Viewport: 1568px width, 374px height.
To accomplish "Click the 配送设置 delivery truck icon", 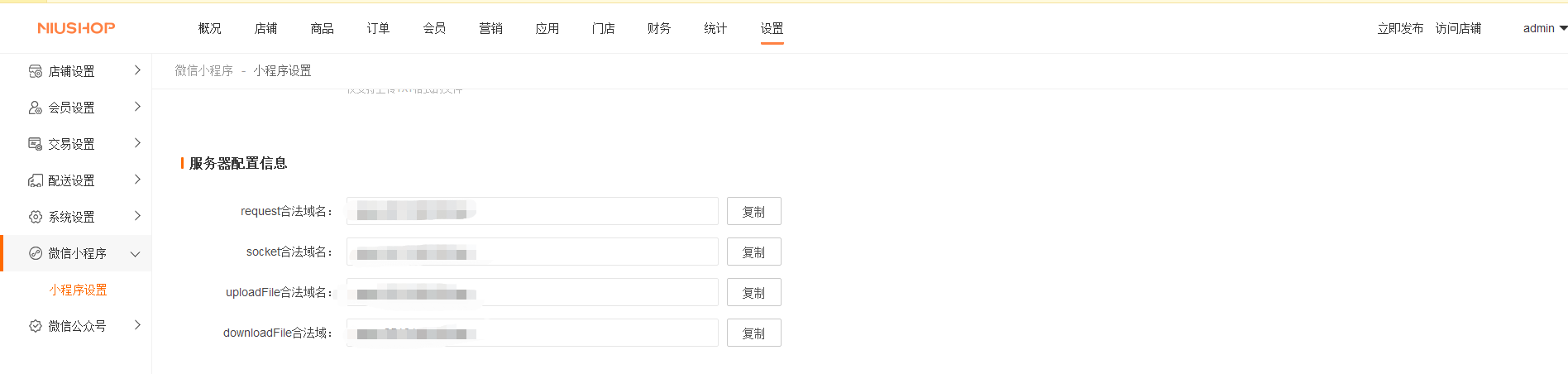I will pyautogui.click(x=35, y=180).
